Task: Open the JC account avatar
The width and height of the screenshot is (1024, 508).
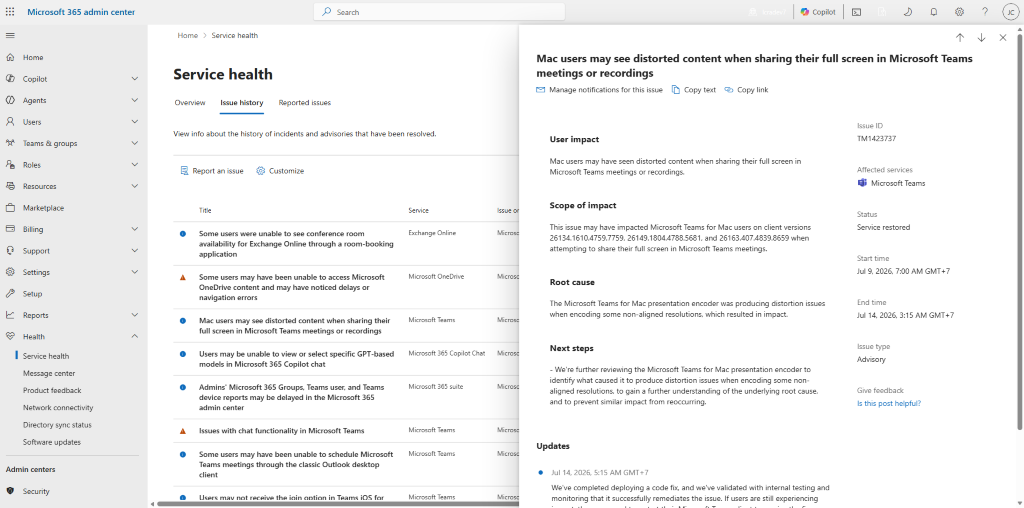Action: [x=1010, y=12]
